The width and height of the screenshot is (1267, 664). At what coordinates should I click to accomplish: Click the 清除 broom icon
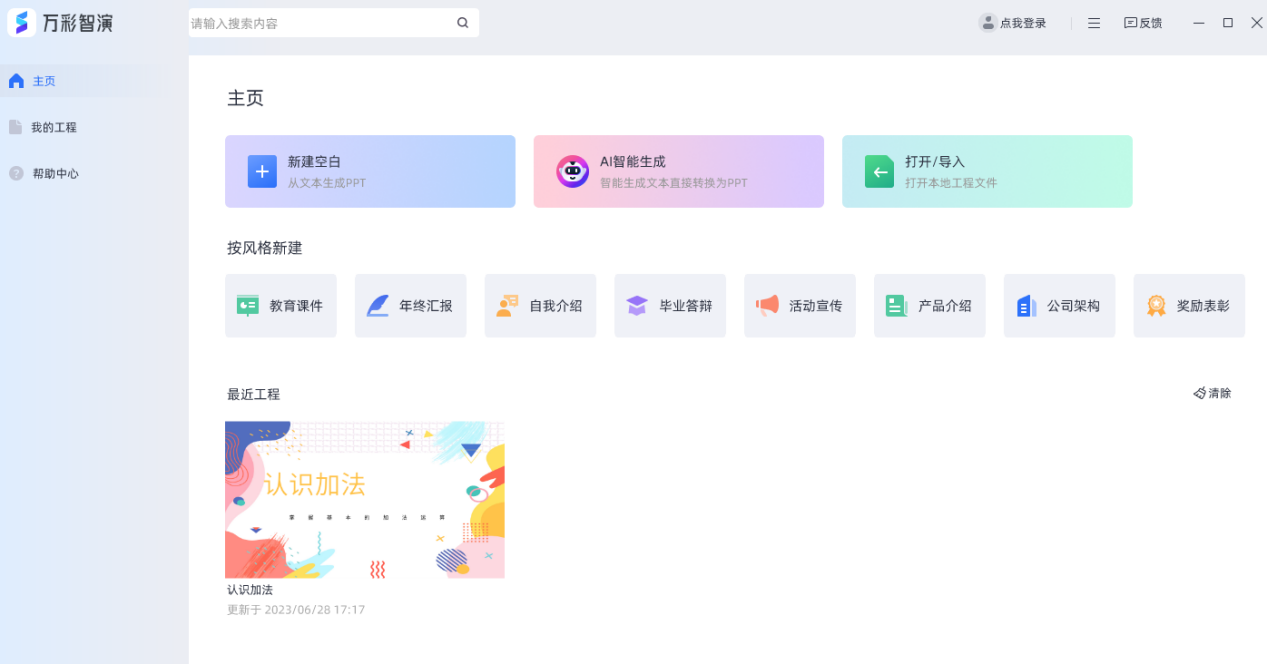pyautogui.click(x=1200, y=394)
